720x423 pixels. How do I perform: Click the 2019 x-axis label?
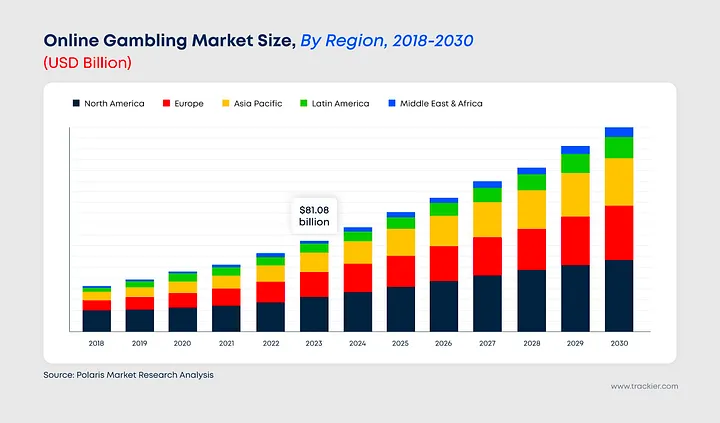[140, 343]
